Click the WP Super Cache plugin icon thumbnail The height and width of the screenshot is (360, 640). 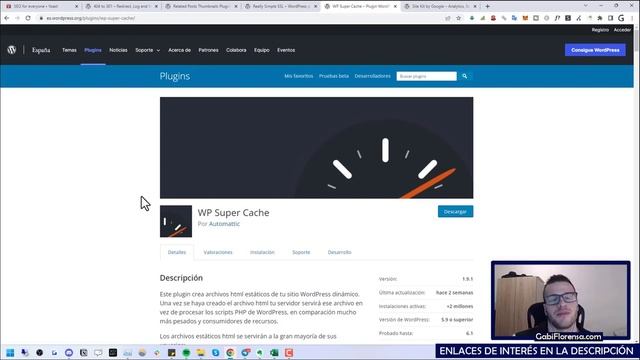[176, 221]
